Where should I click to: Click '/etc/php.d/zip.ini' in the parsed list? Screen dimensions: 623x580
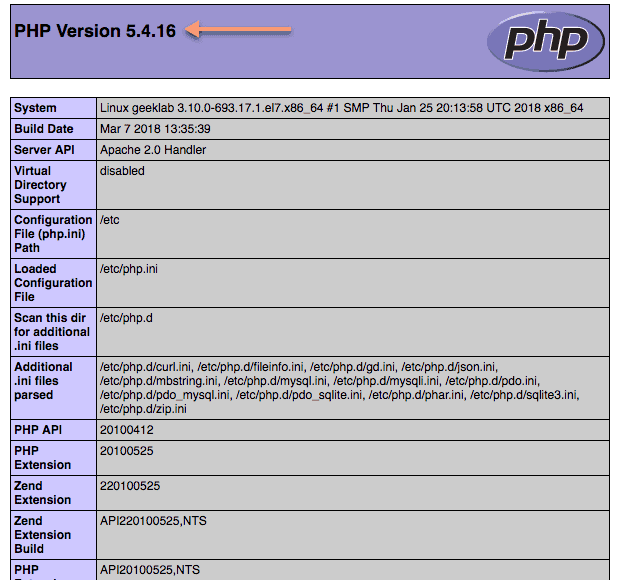point(143,409)
